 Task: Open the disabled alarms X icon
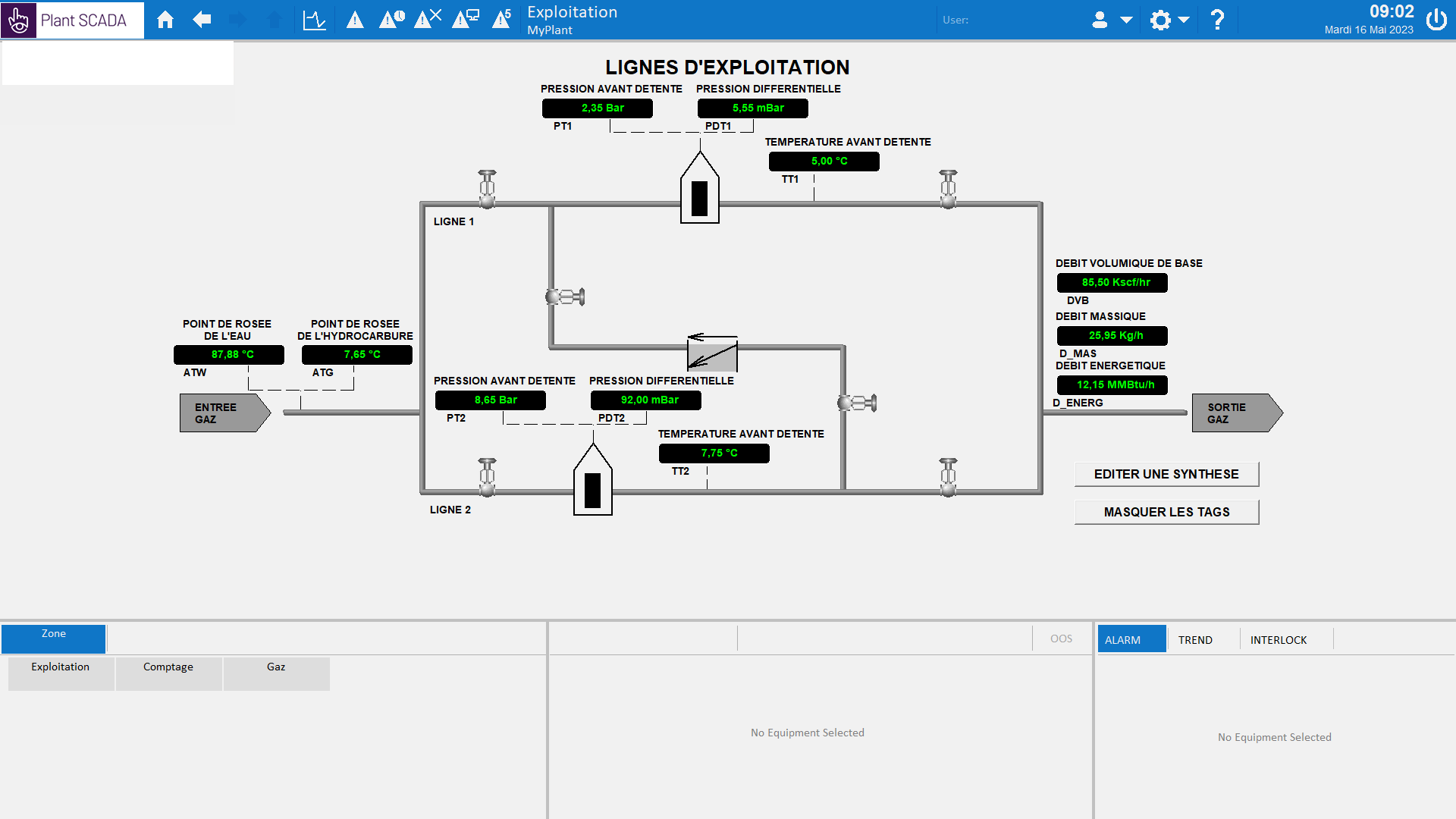coord(428,20)
